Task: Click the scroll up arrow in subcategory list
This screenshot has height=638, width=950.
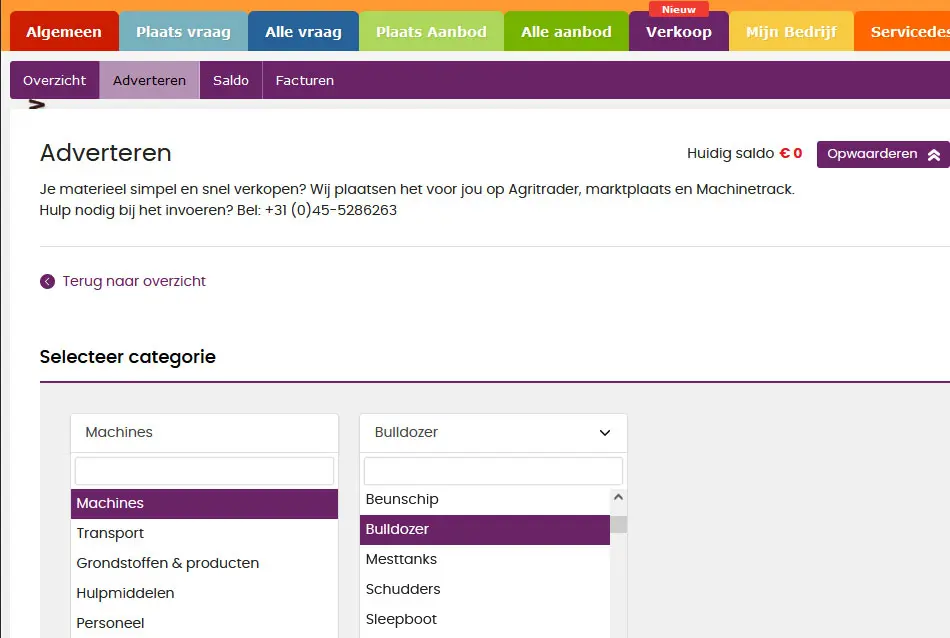Action: [618, 498]
